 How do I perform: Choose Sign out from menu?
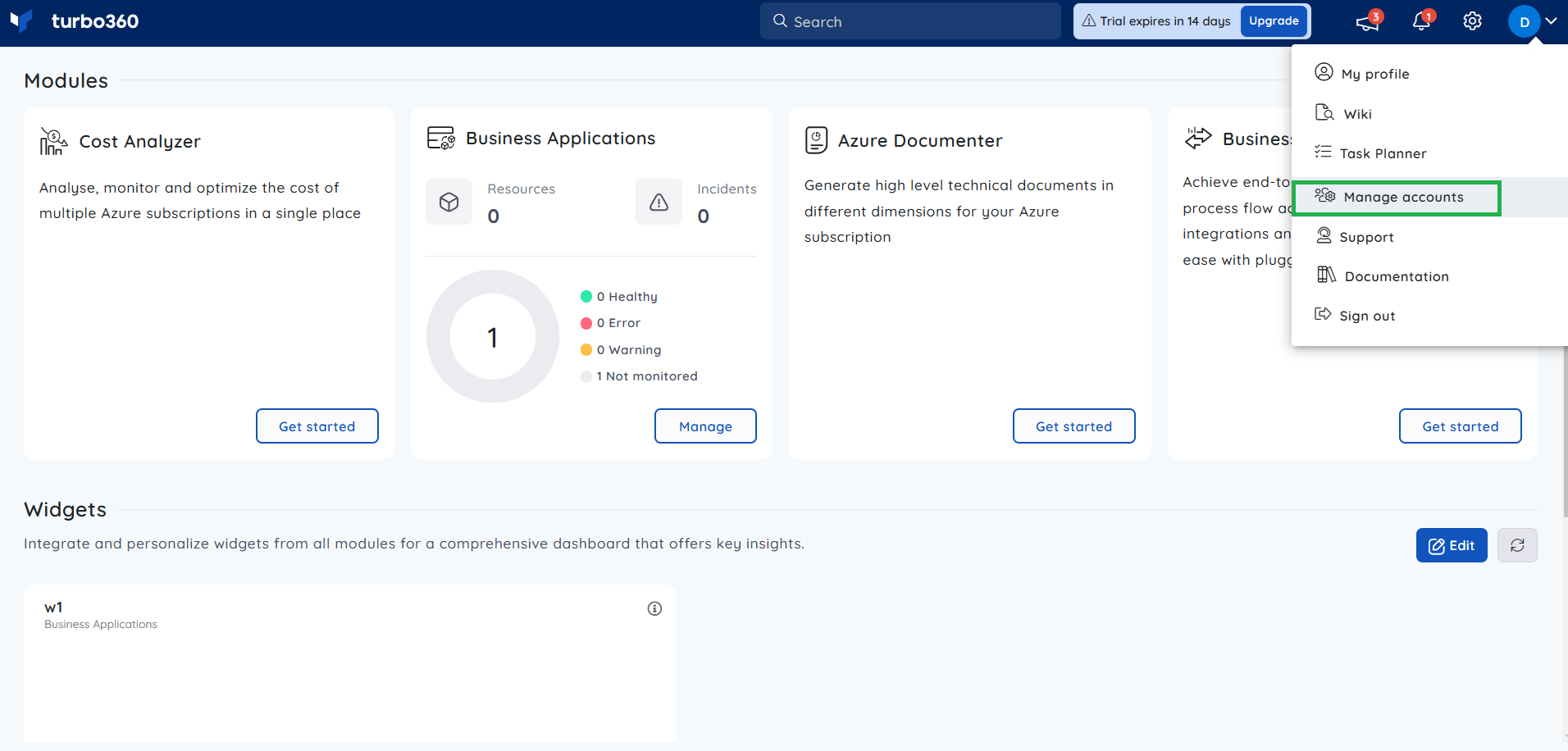coord(1429,316)
